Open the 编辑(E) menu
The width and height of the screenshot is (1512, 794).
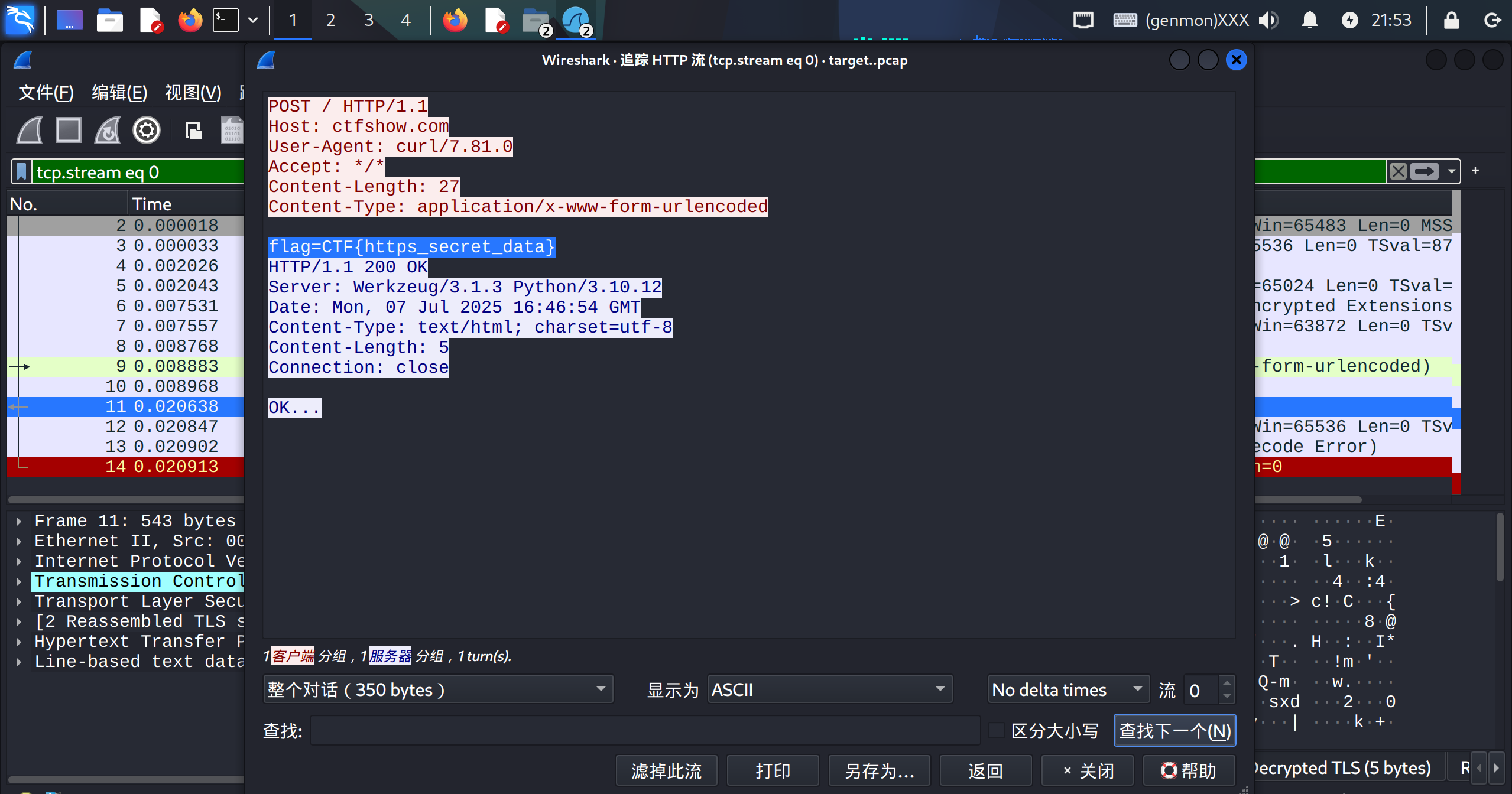click(119, 93)
